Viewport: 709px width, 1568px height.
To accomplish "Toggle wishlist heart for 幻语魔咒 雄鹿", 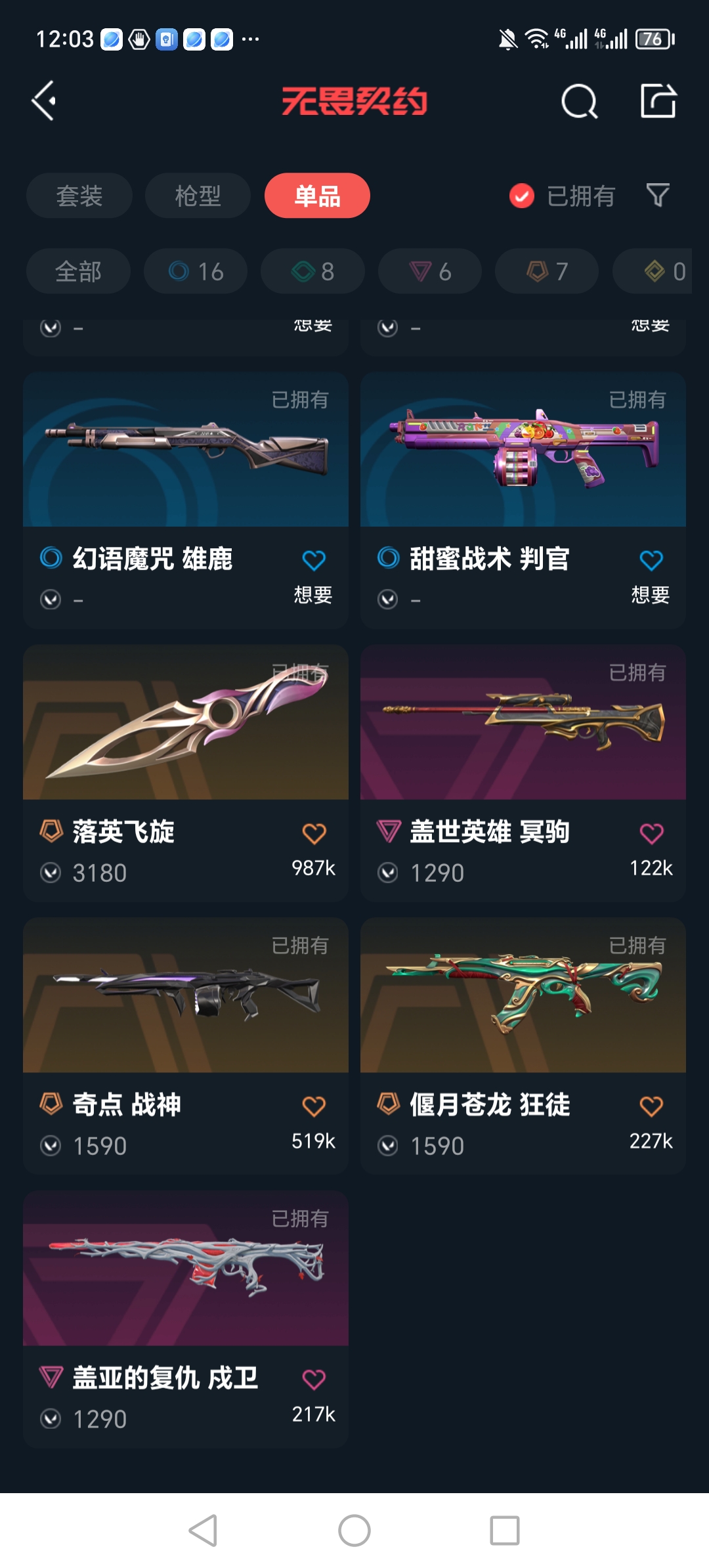I will tap(314, 560).
